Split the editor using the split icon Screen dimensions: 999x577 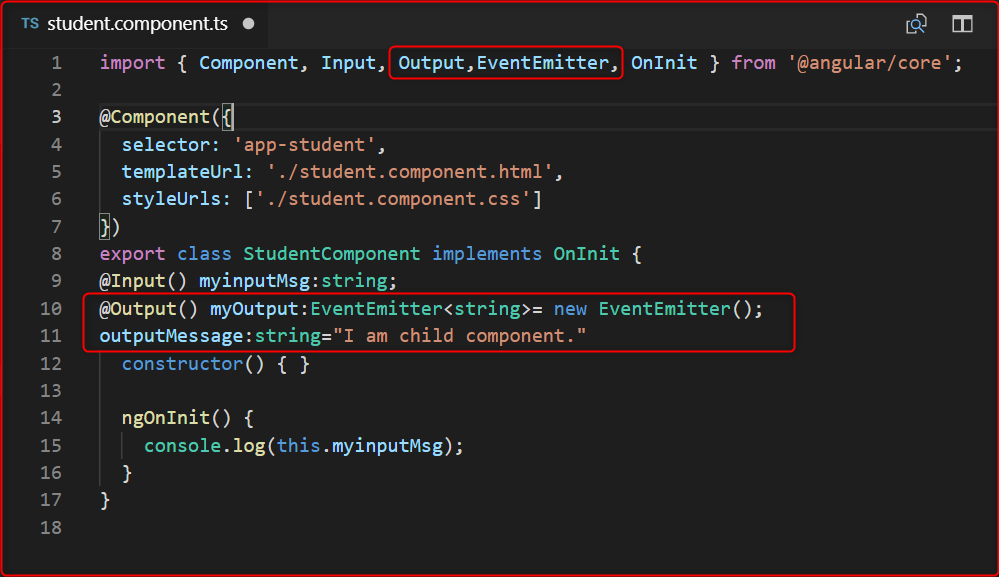(961, 23)
